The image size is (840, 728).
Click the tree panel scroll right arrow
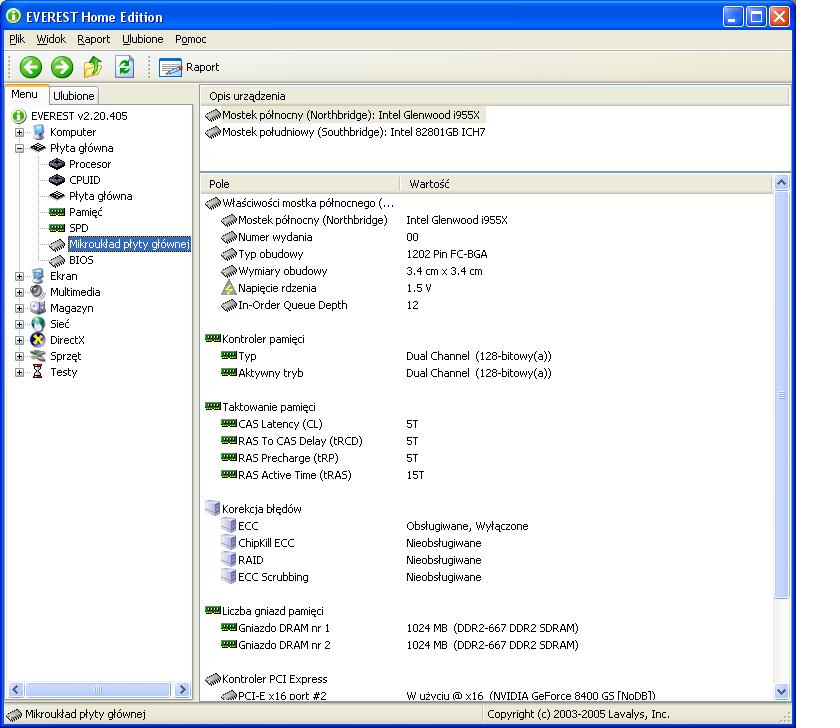183,689
